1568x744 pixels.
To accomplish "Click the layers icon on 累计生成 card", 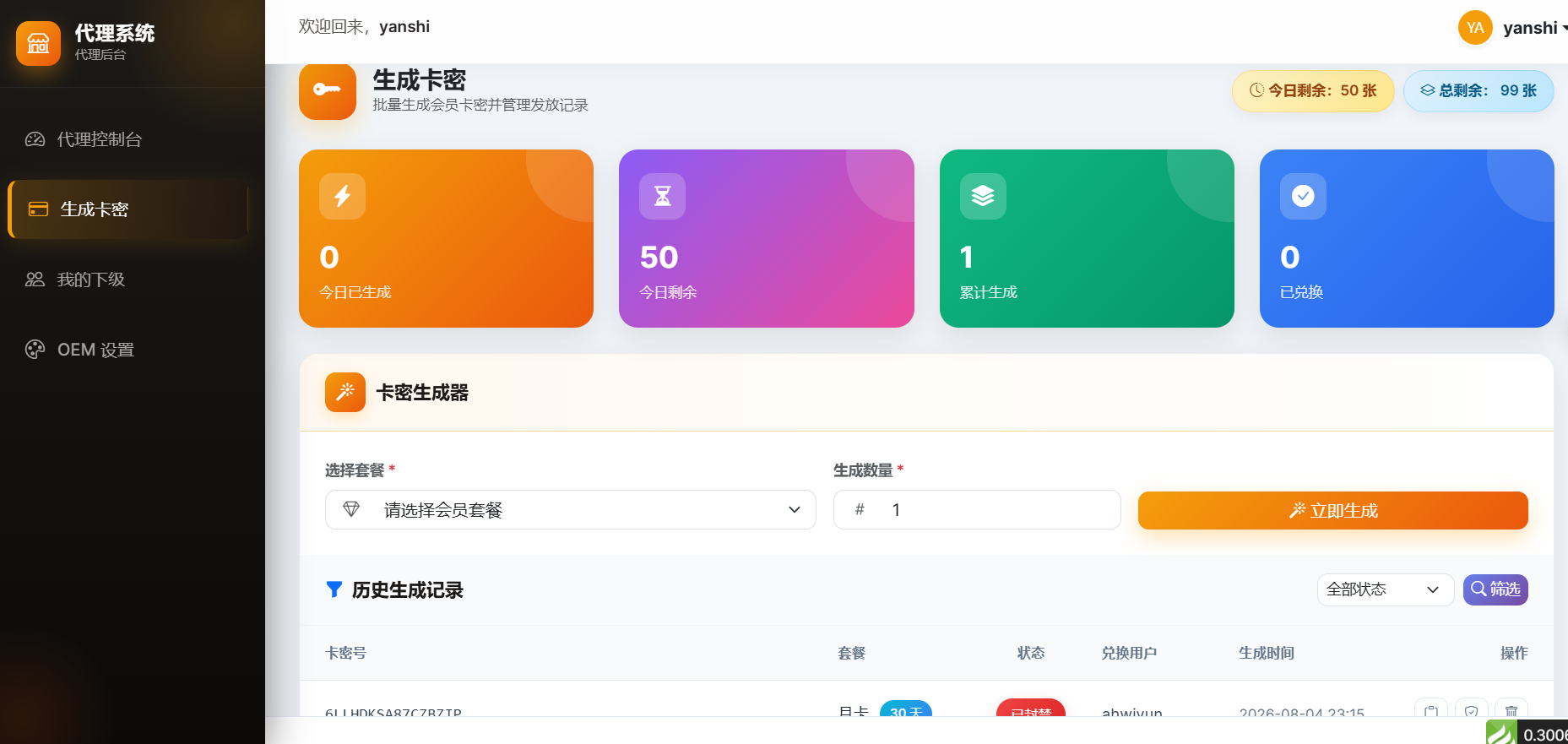I will pyautogui.click(x=983, y=196).
